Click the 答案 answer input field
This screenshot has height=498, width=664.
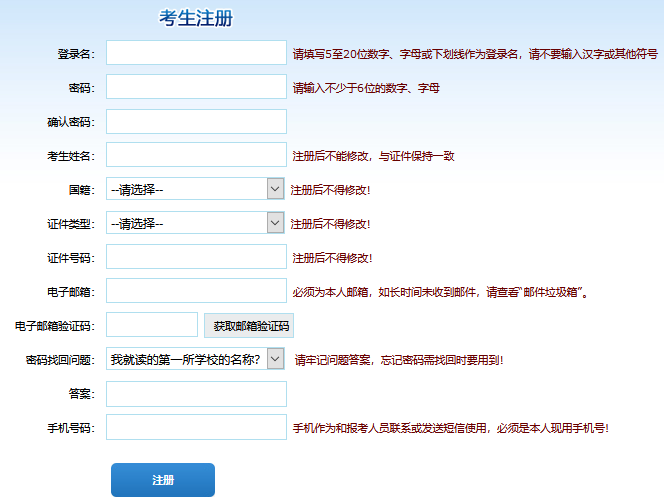pyautogui.click(x=196, y=394)
